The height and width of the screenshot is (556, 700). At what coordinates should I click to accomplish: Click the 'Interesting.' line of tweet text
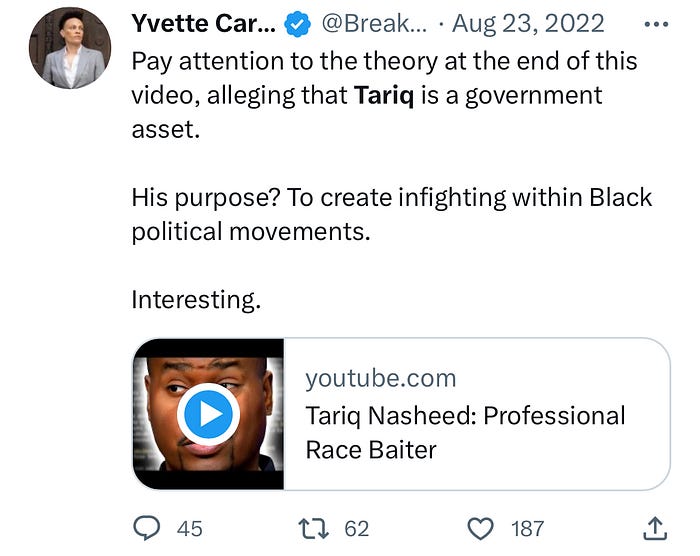(196, 300)
